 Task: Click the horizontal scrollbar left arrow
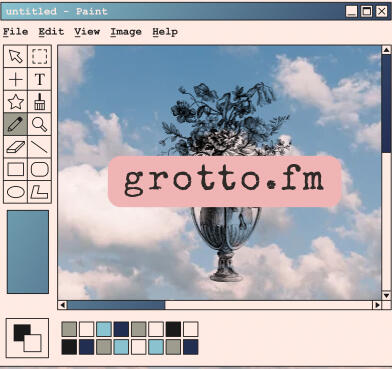click(x=62, y=305)
